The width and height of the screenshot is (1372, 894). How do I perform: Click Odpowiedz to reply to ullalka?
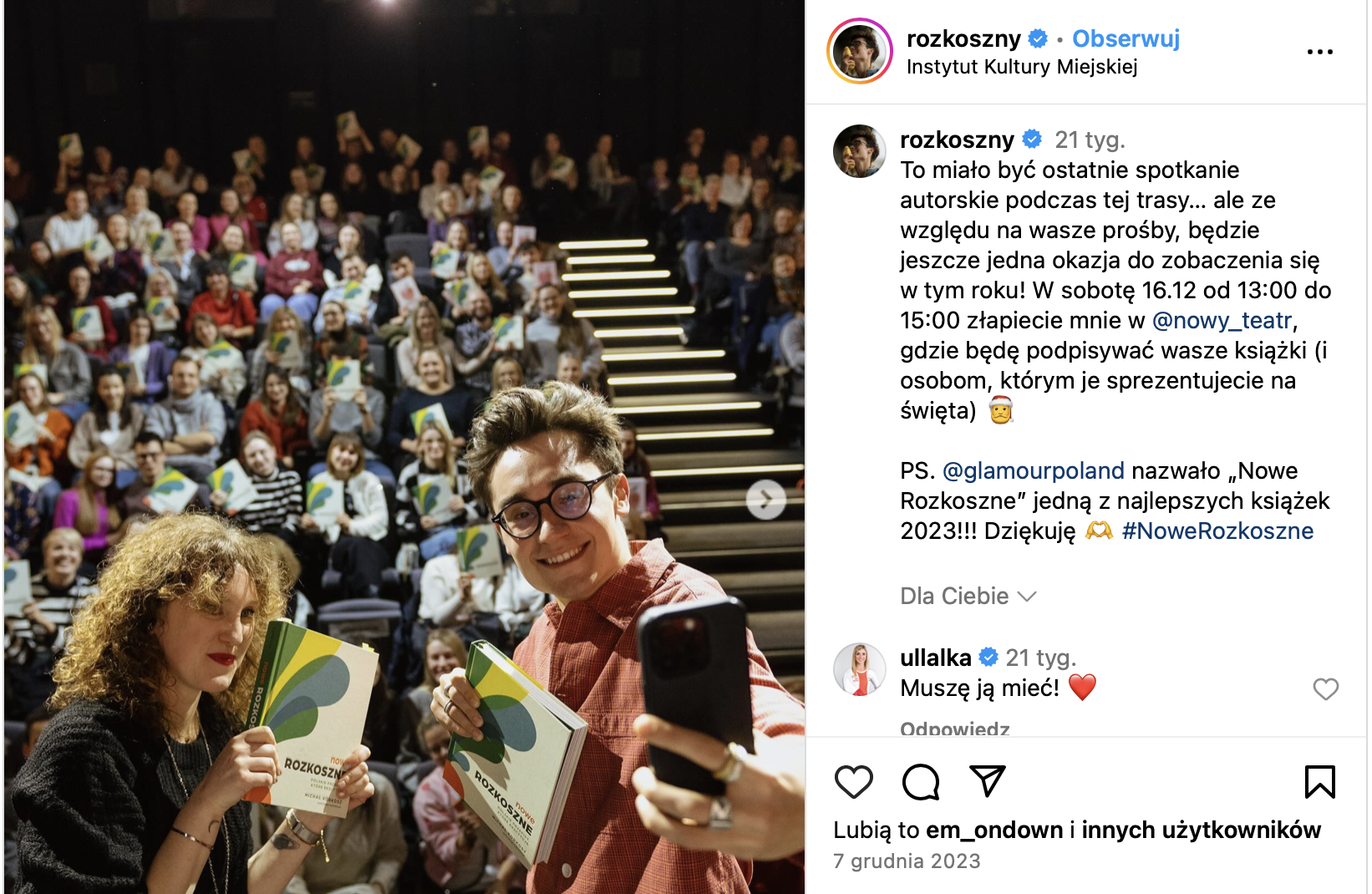pos(954,729)
